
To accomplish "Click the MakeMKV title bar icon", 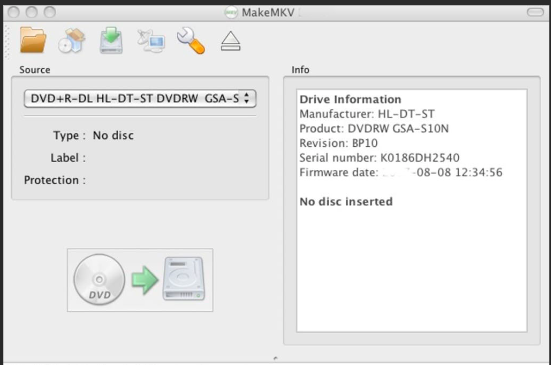I will (231, 13).
